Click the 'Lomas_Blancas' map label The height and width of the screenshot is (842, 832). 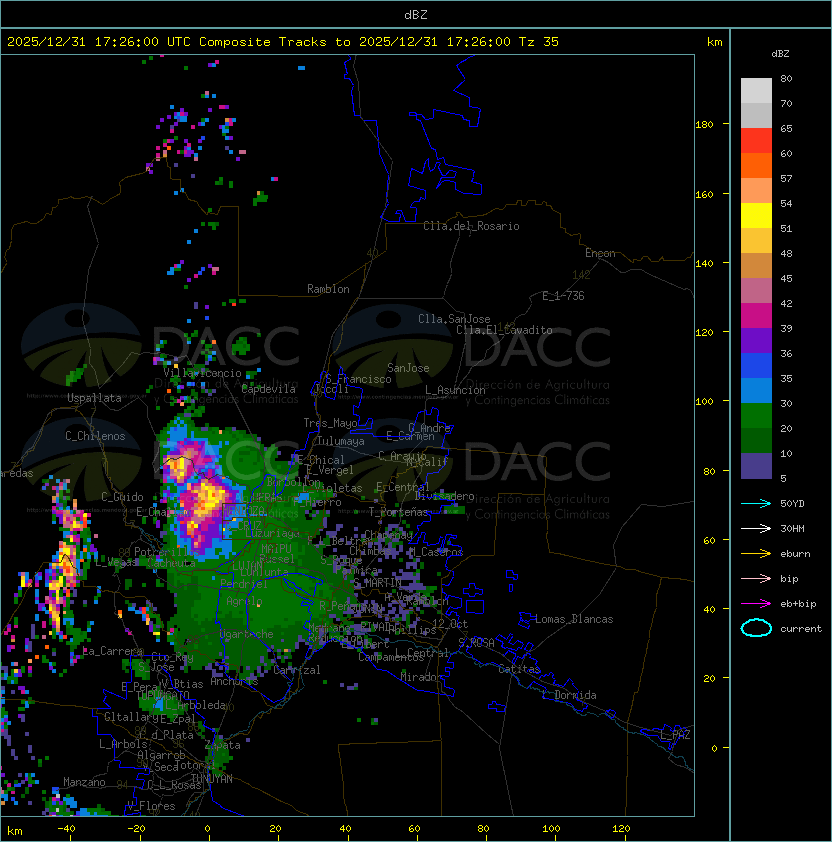(574, 619)
